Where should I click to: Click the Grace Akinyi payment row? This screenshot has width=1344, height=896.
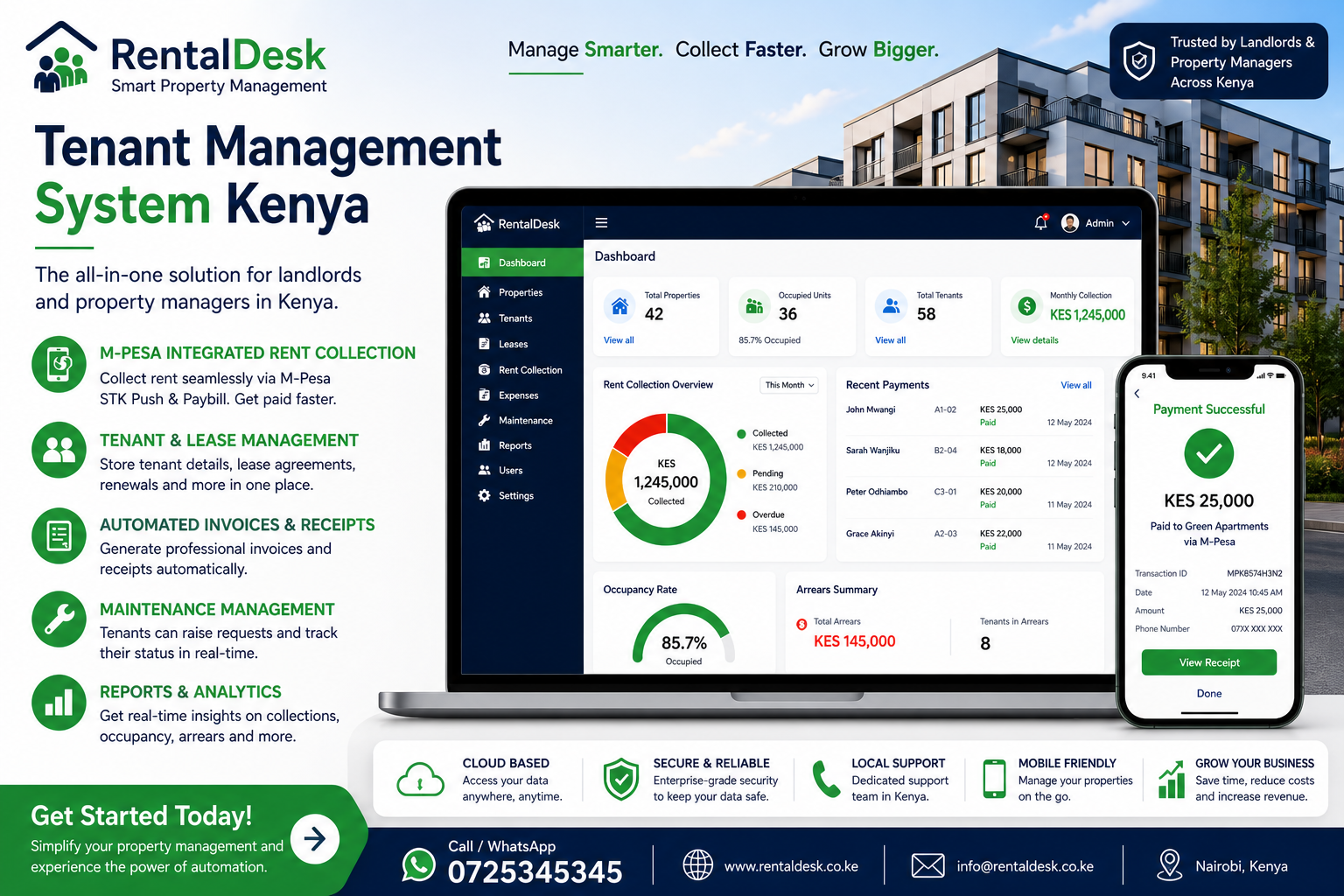[x=969, y=539]
